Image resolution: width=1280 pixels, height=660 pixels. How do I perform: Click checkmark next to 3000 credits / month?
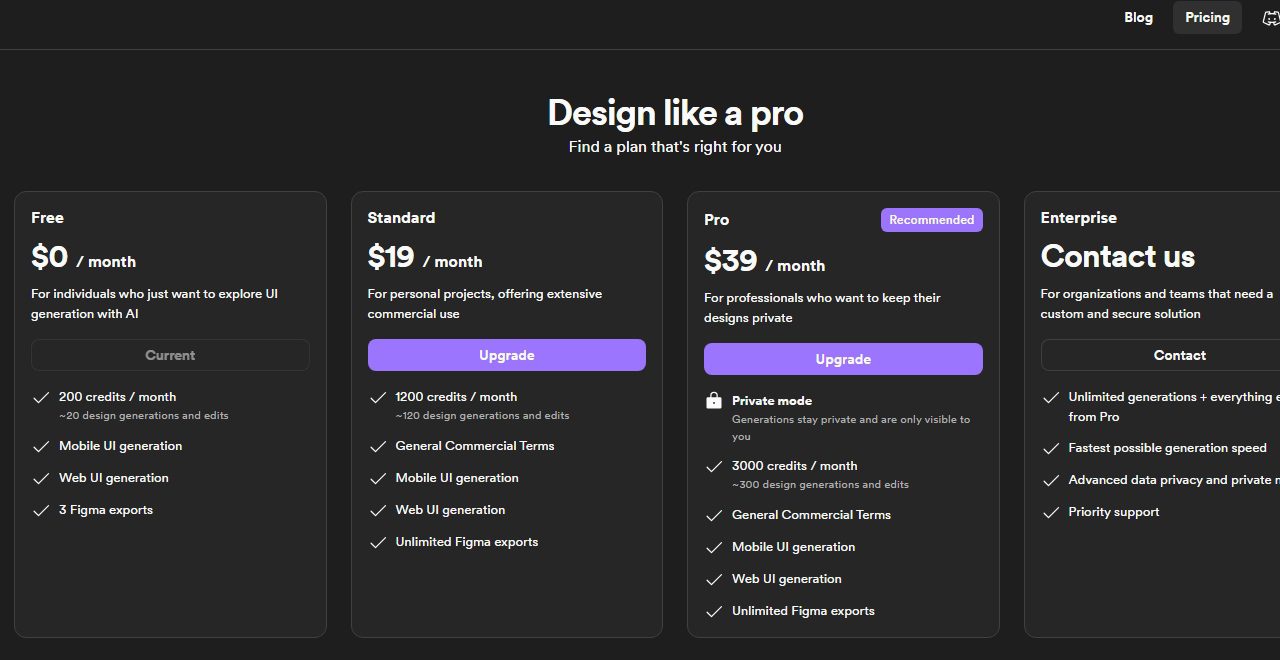pos(714,466)
